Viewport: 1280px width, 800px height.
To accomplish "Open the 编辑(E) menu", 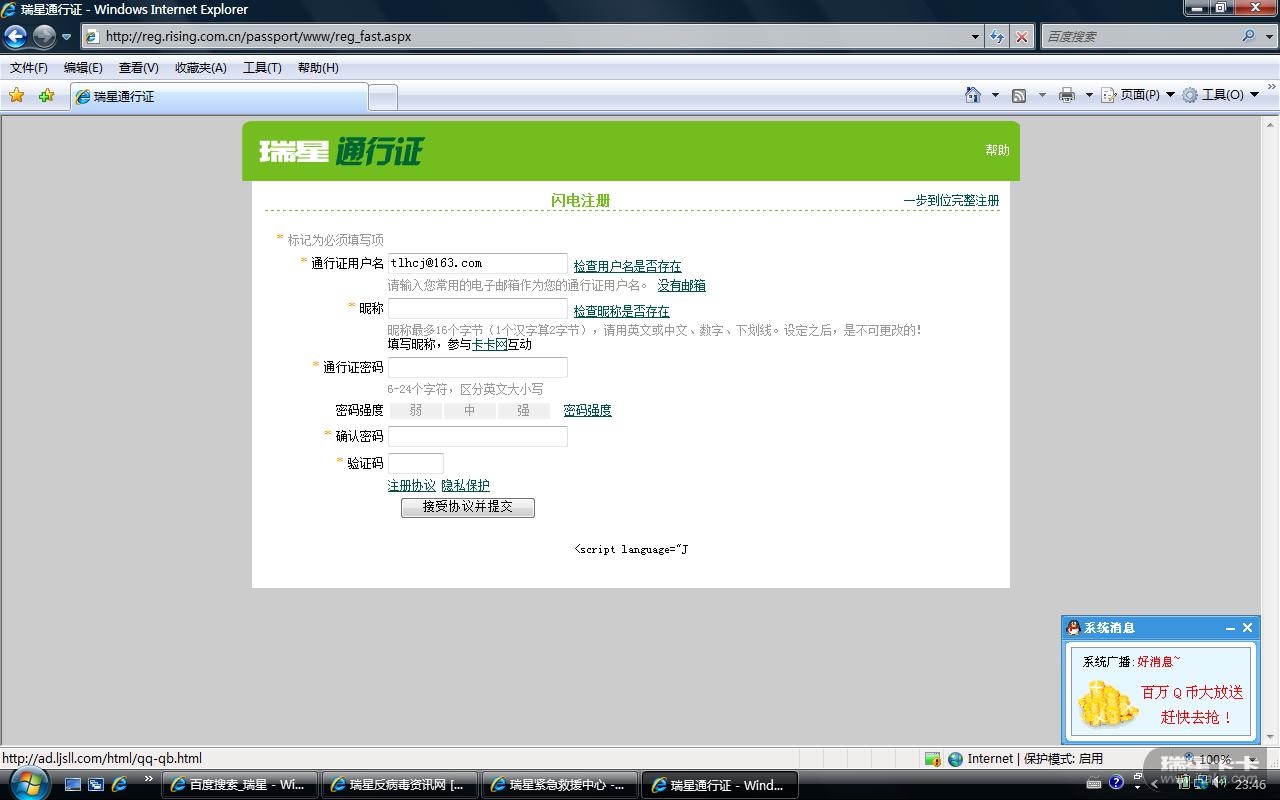I will pyautogui.click(x=83, y=68).
